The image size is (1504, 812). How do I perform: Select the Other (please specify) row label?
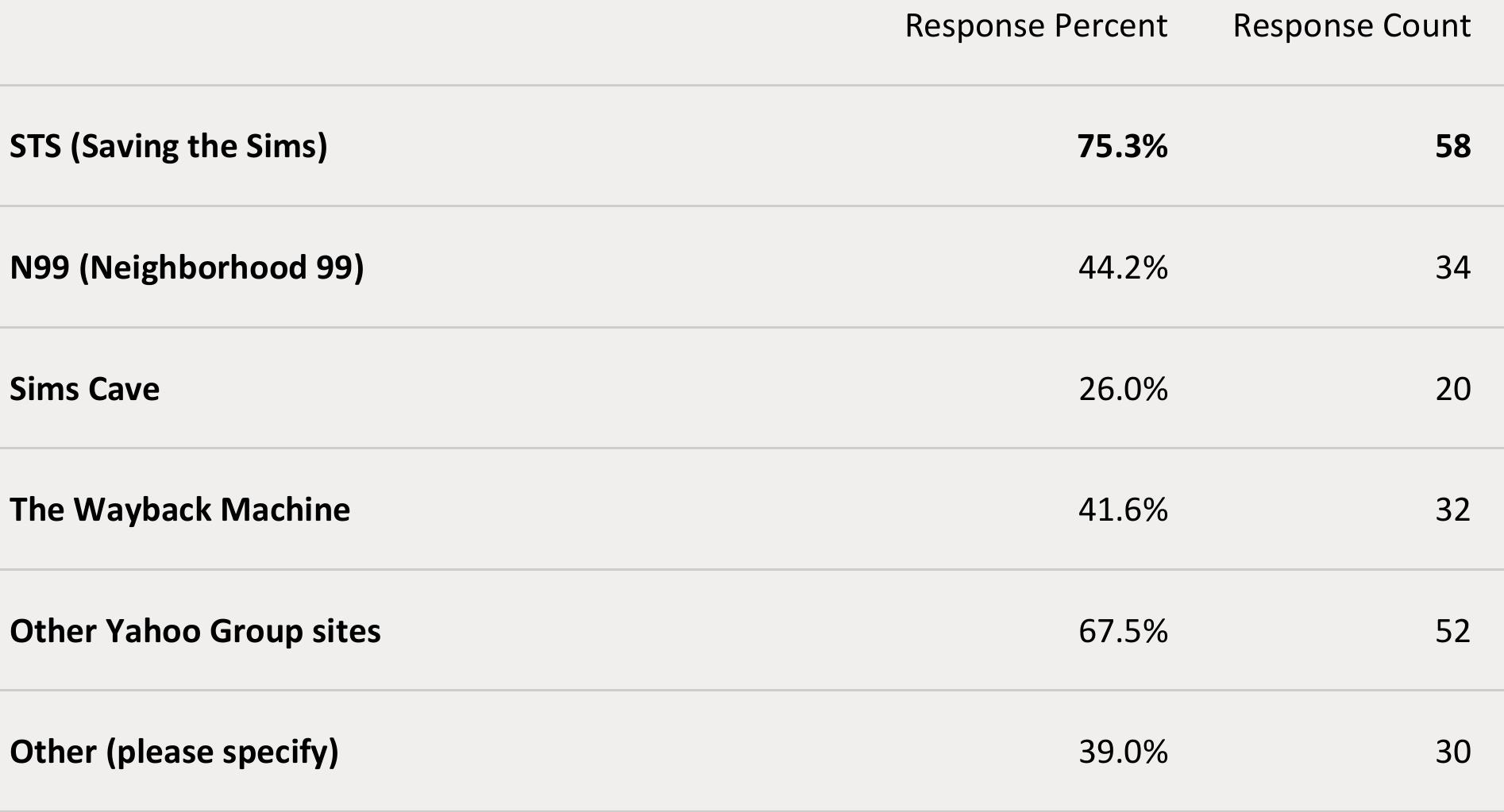pyautogui.click(x=174, y=752)
